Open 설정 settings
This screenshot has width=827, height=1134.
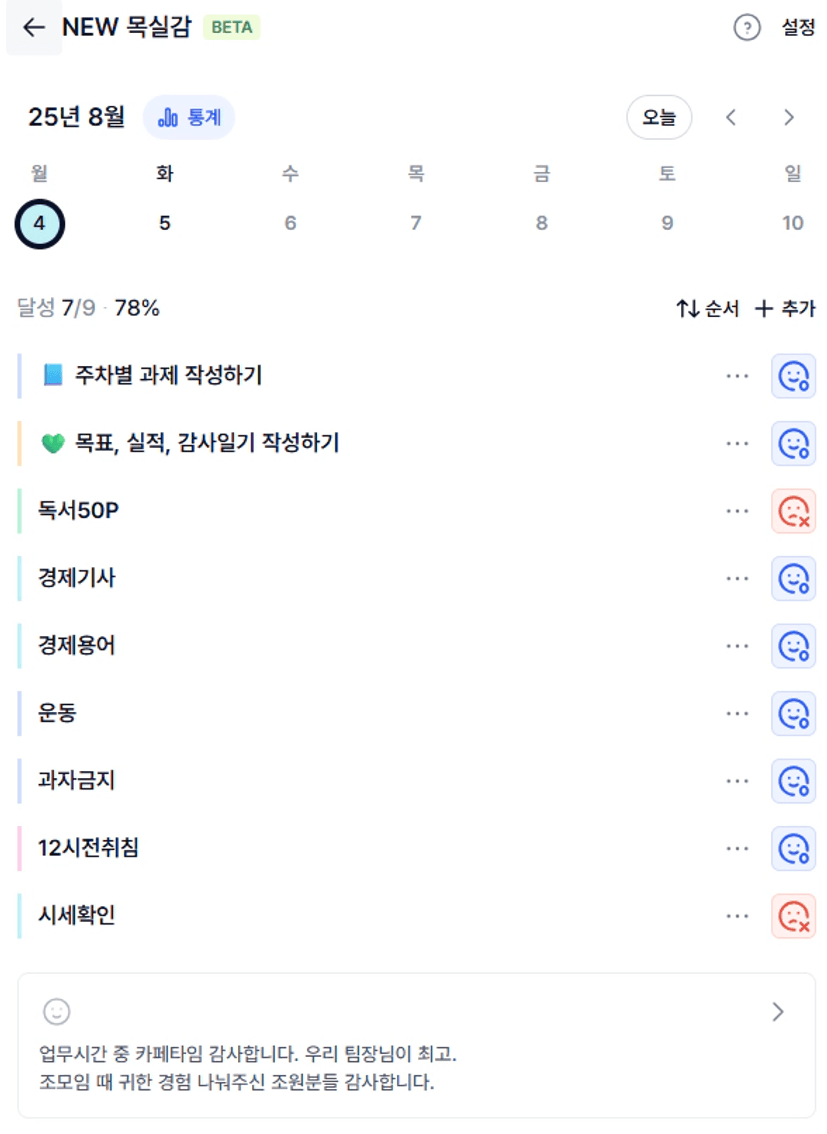coord(799,27)
